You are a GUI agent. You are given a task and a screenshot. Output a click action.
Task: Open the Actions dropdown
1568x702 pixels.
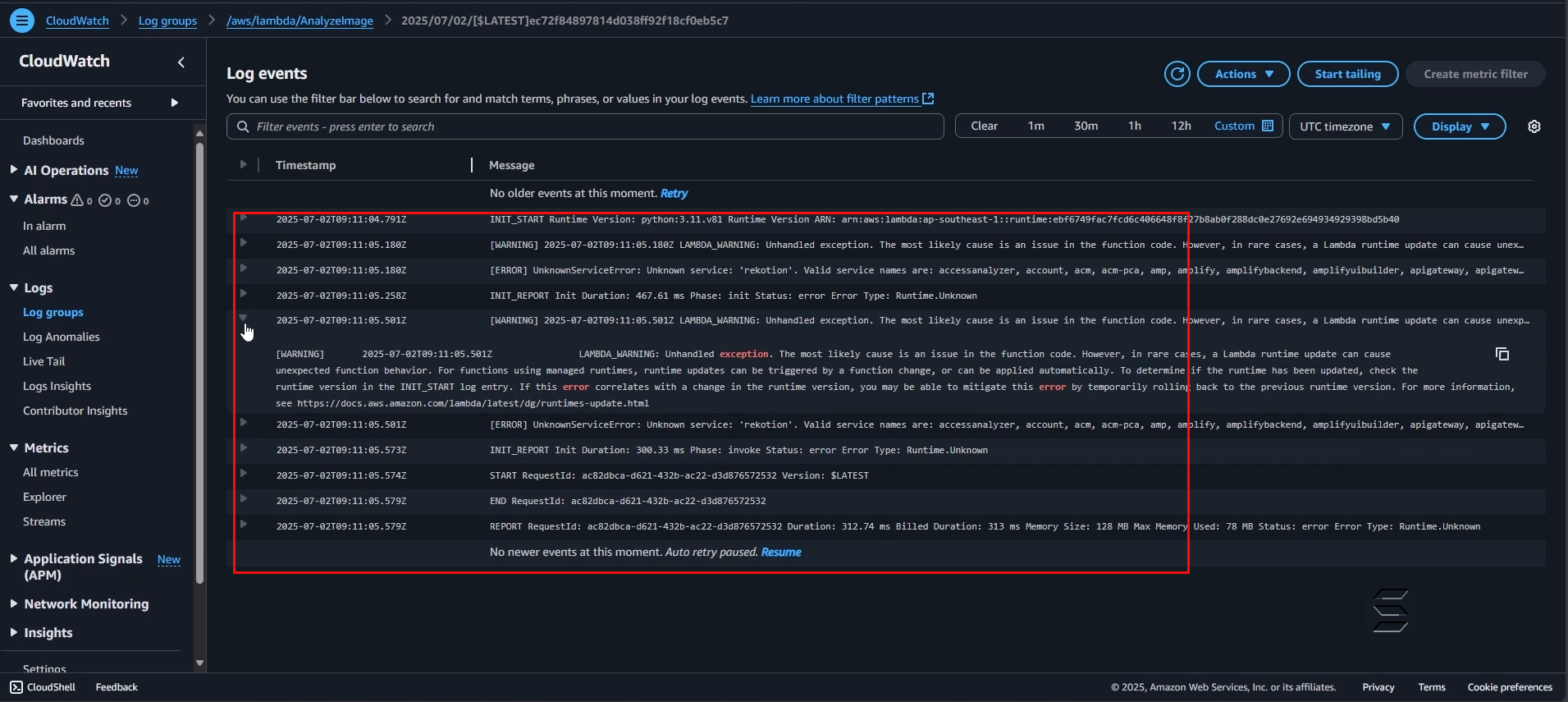point(1244,74)
